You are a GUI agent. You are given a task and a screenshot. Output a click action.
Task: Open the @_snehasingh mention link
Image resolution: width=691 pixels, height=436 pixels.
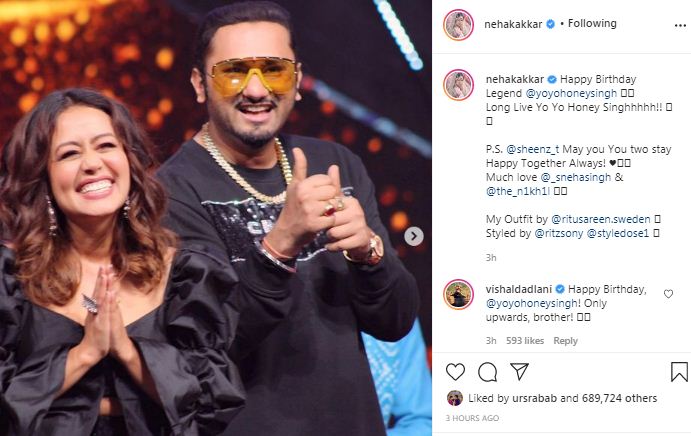pos(576,177)
